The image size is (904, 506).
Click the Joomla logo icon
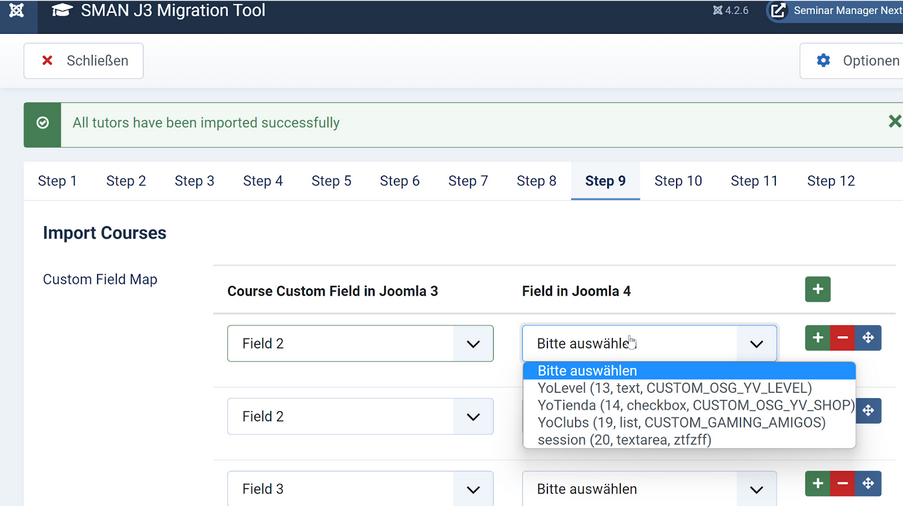click(17, 11)
